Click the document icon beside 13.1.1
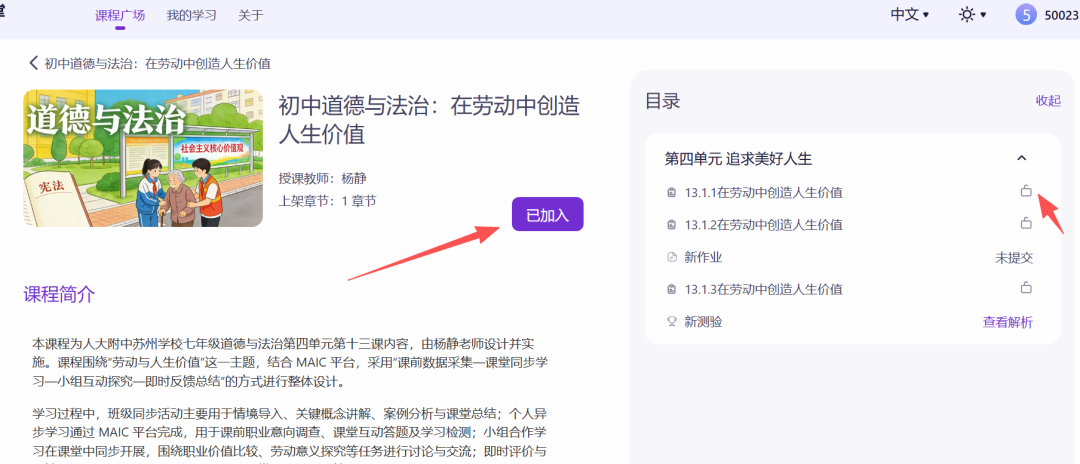The image size is (1080, 464). [x=672, y=193]
